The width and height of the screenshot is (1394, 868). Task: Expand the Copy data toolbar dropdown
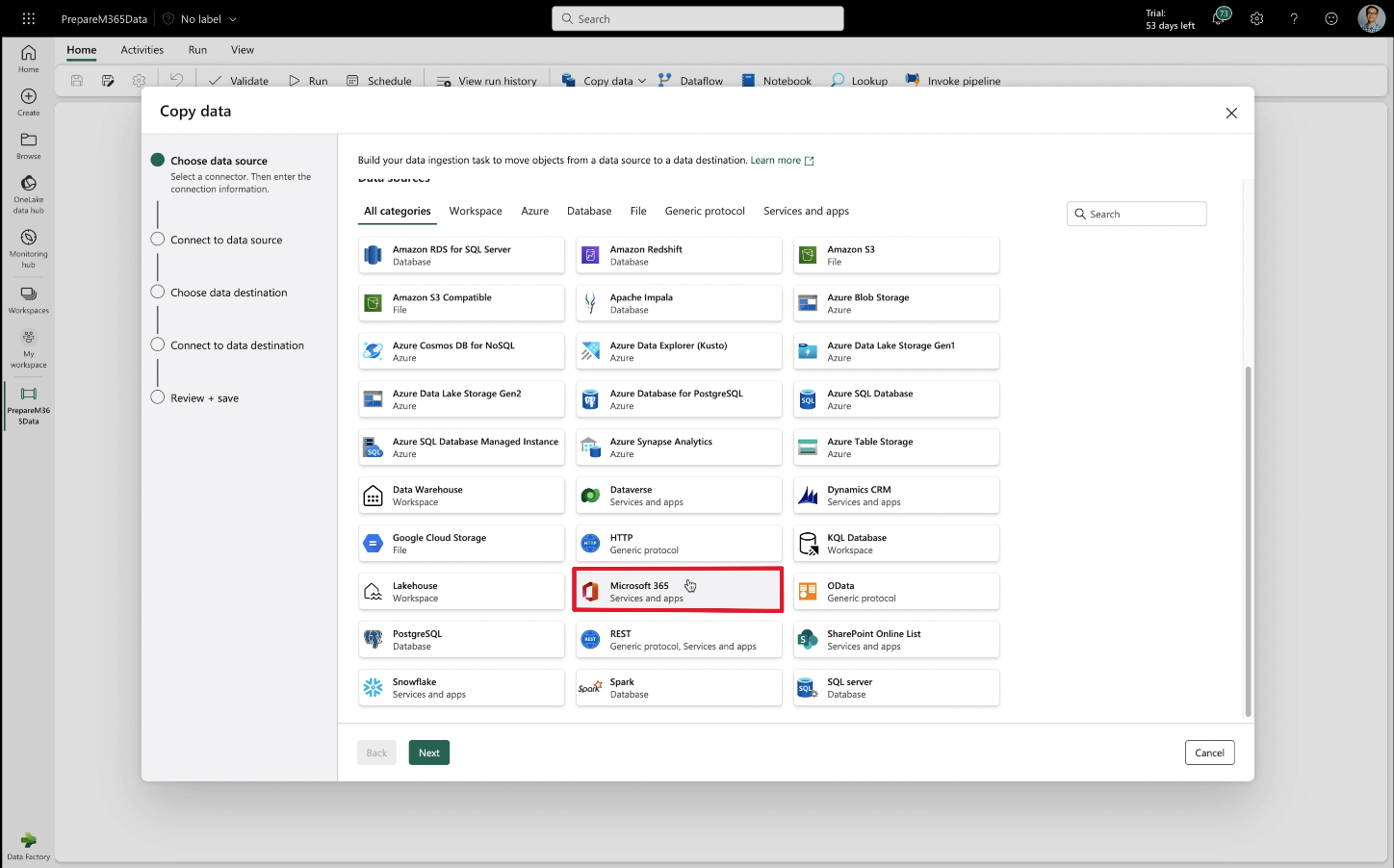pos(642,81)
